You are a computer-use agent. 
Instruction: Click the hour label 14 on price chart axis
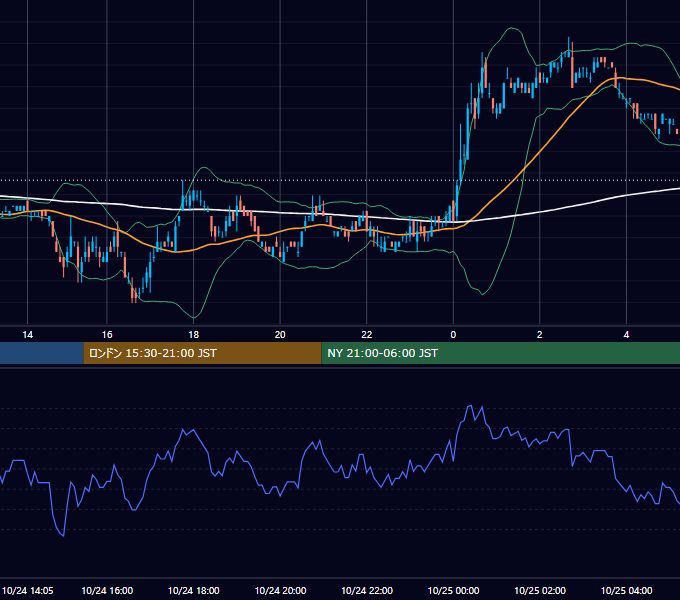click(x=27, y=335)
